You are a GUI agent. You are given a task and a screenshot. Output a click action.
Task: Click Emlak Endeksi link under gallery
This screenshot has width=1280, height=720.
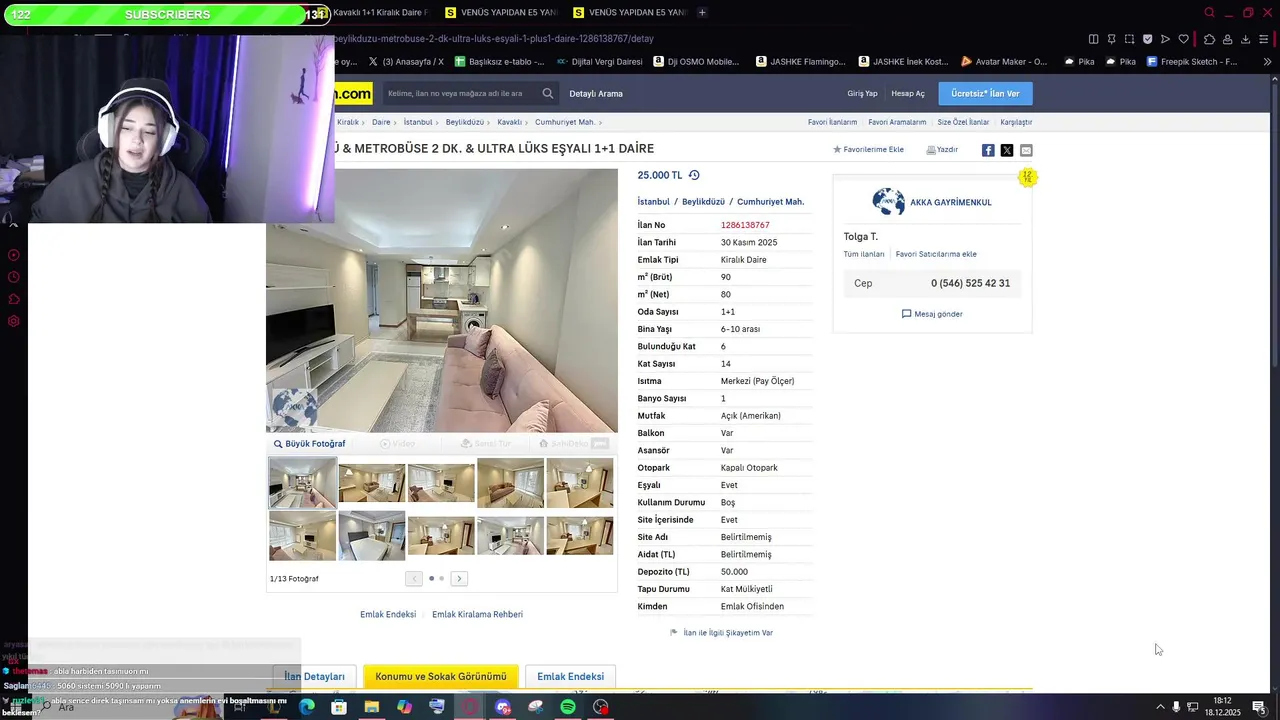(x=388, y=614)
